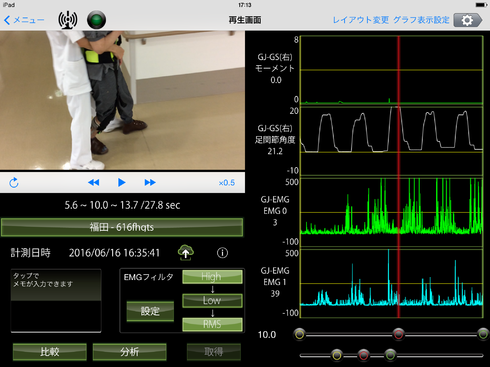Tap the wireless sensor antenna icon
490x367 pixels.
pos(68,20)
